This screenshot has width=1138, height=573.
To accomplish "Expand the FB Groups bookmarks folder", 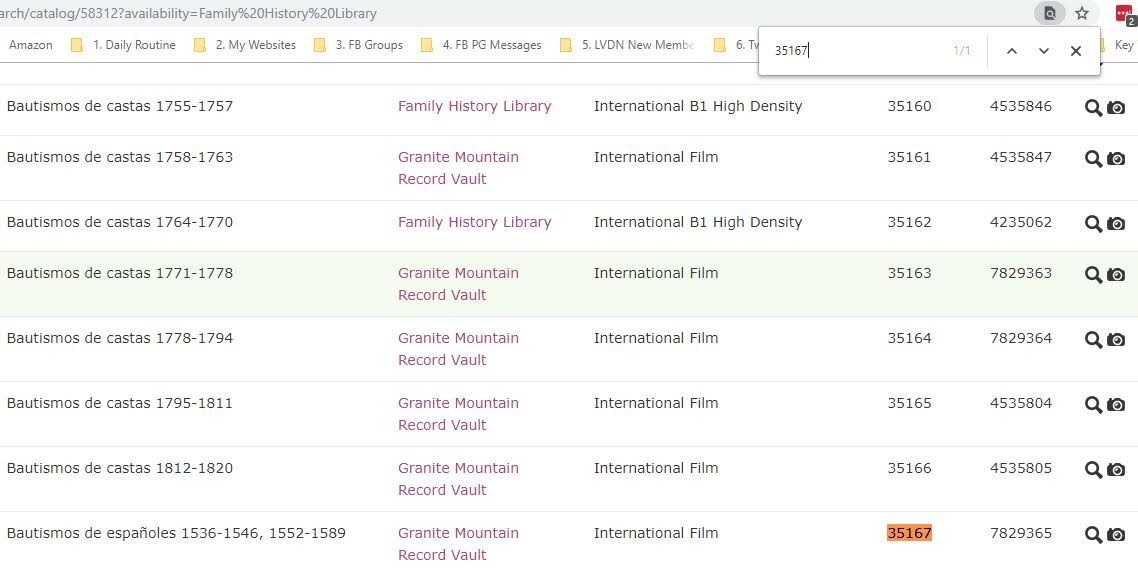I will coord(359,45).
